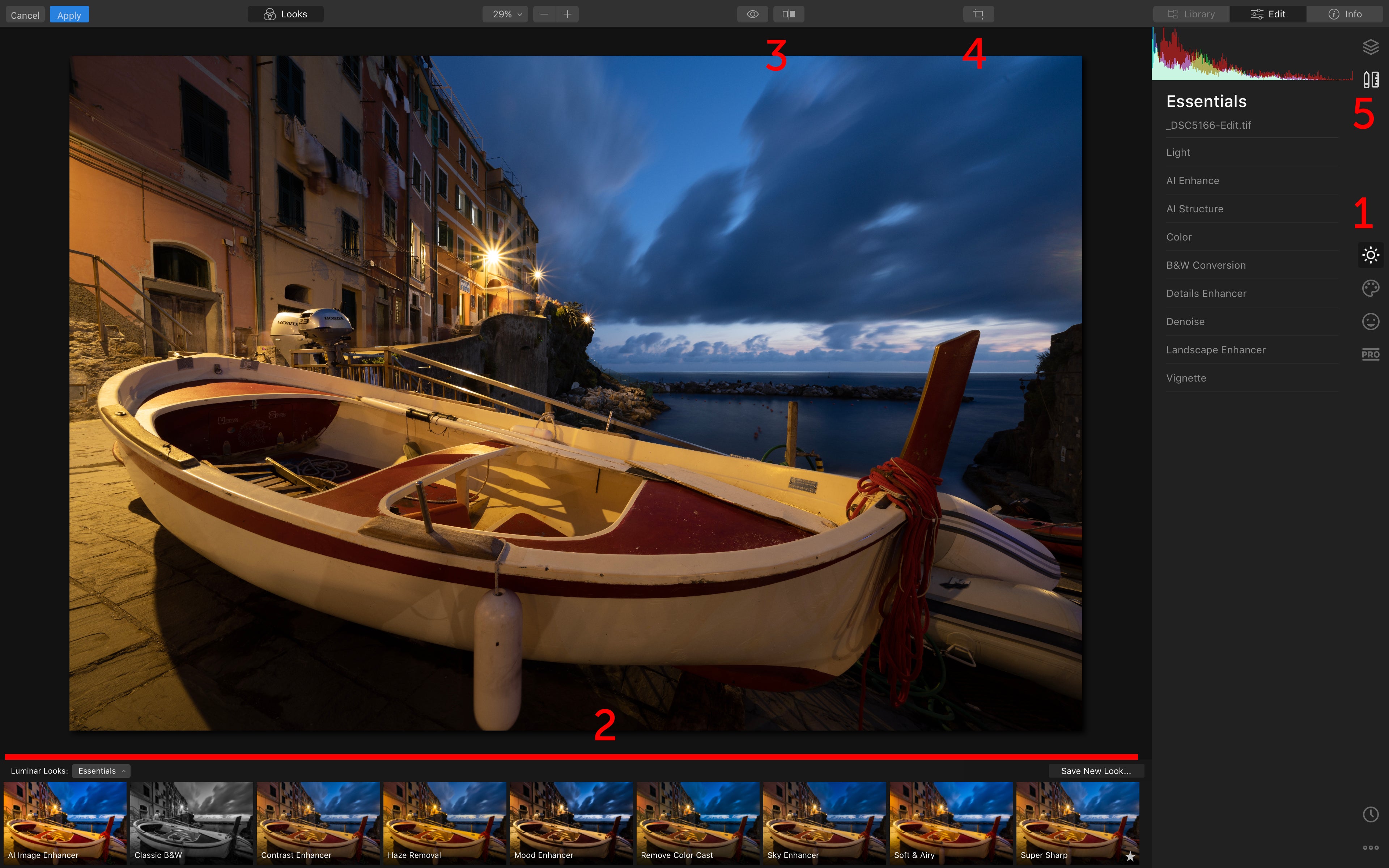Open the Professional PRO tools
The image size is (1389, 868).
(1371, 354)
